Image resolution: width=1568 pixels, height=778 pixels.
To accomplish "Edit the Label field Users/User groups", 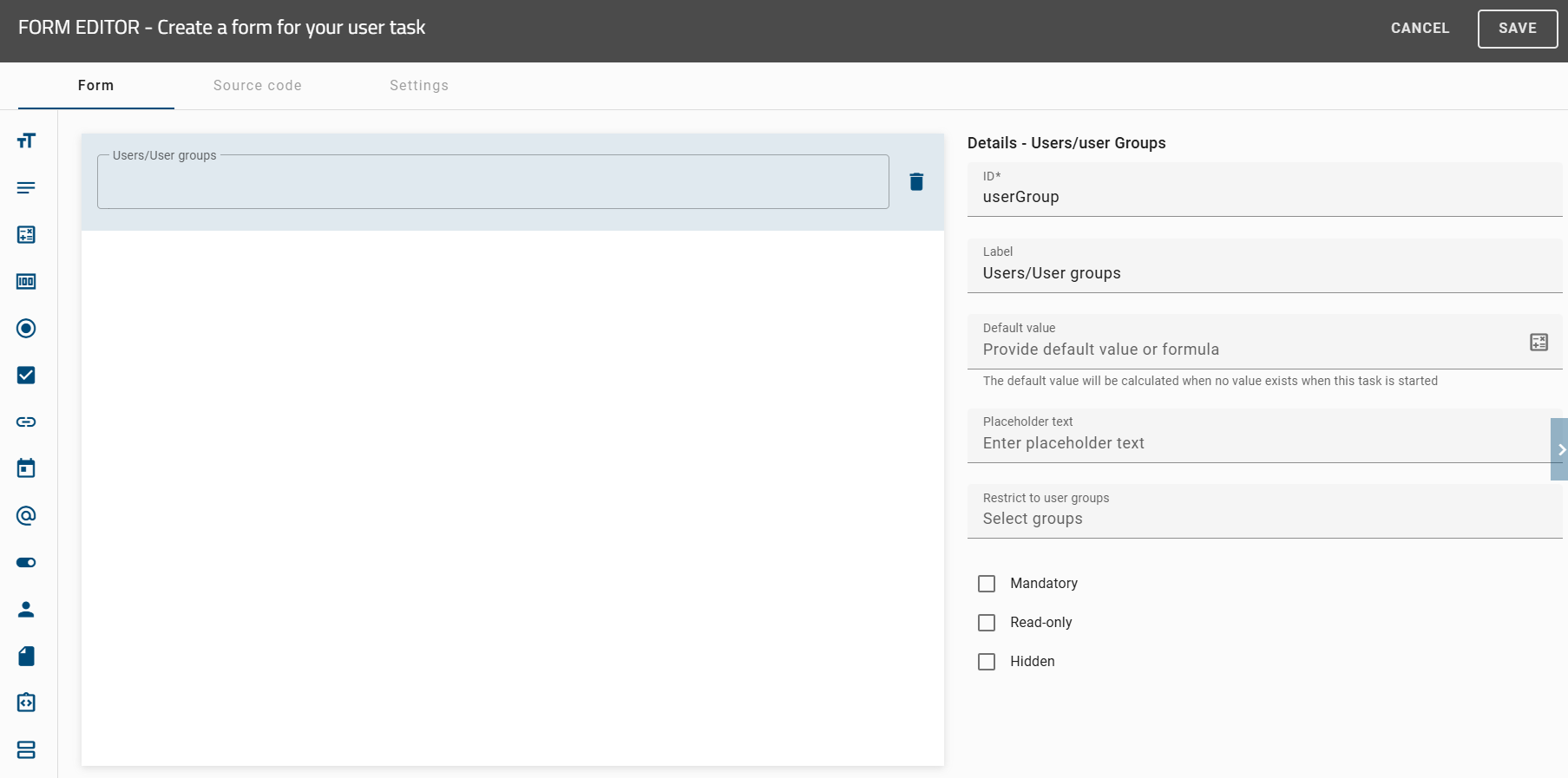I will click(1264, 265).
